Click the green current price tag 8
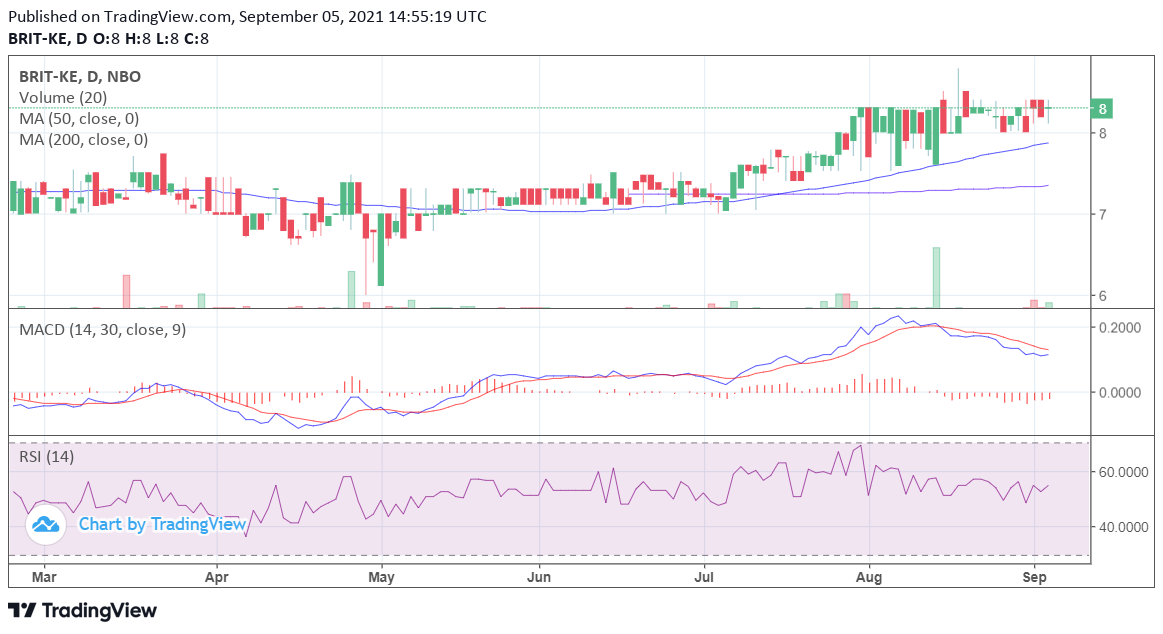 [1102, 108]
